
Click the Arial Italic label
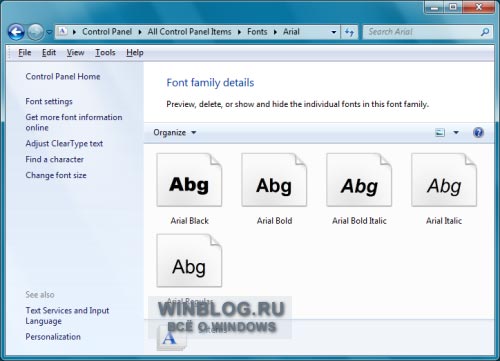tap(444, 221)
